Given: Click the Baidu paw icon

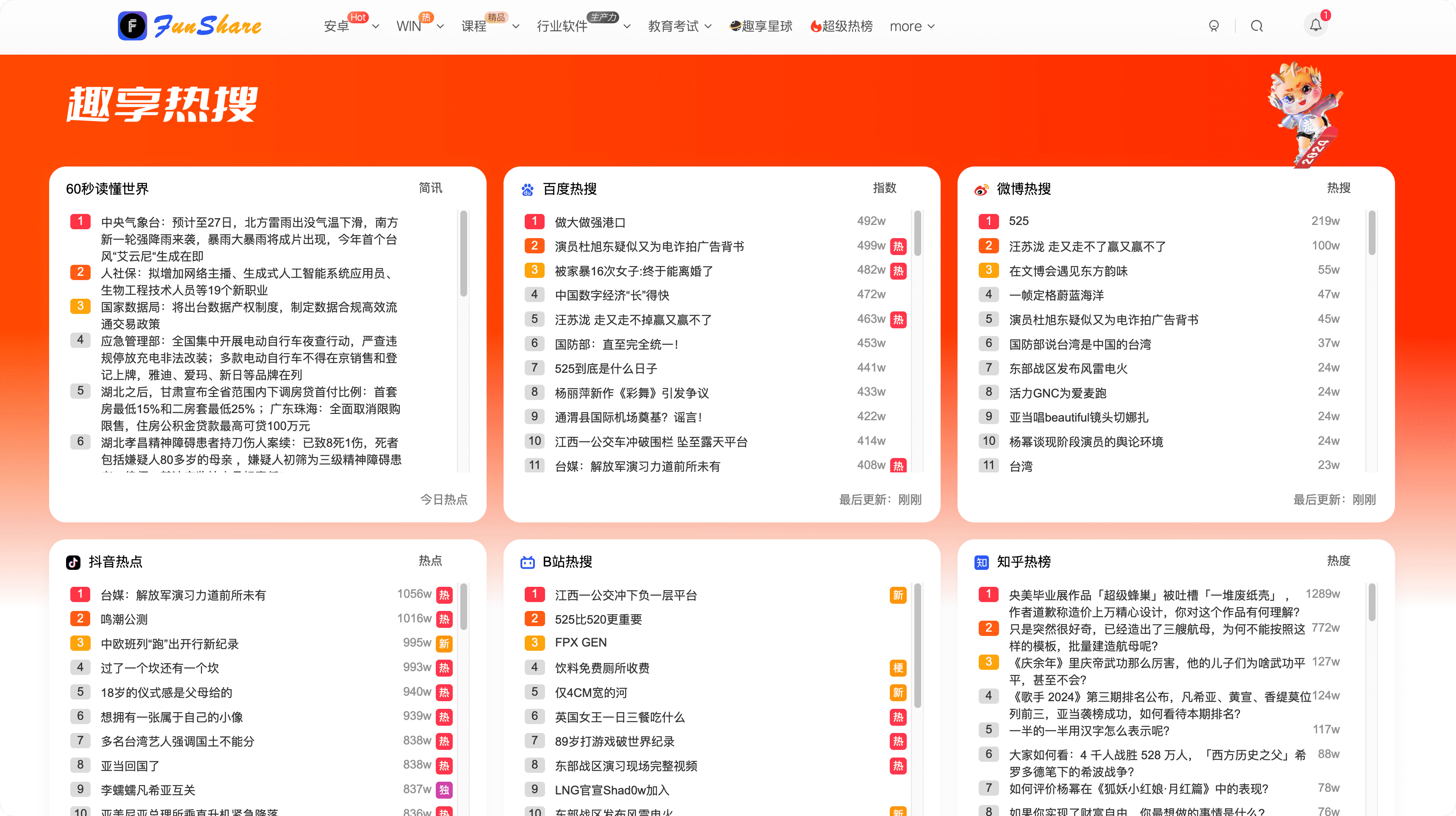Looking at the screenshot, I should (527, 189).
